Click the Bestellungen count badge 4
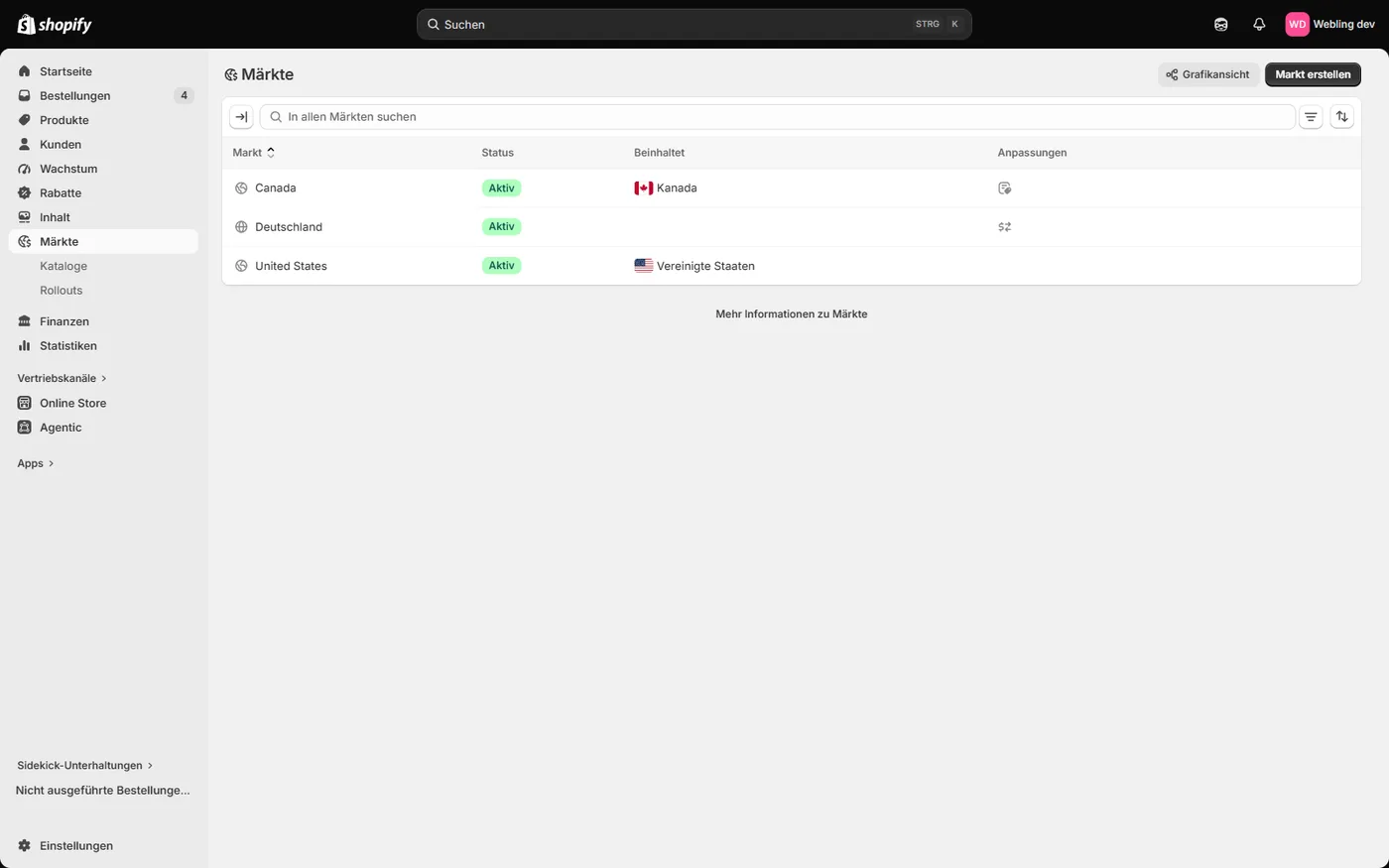1389x868 pixels. click(184, 95)
